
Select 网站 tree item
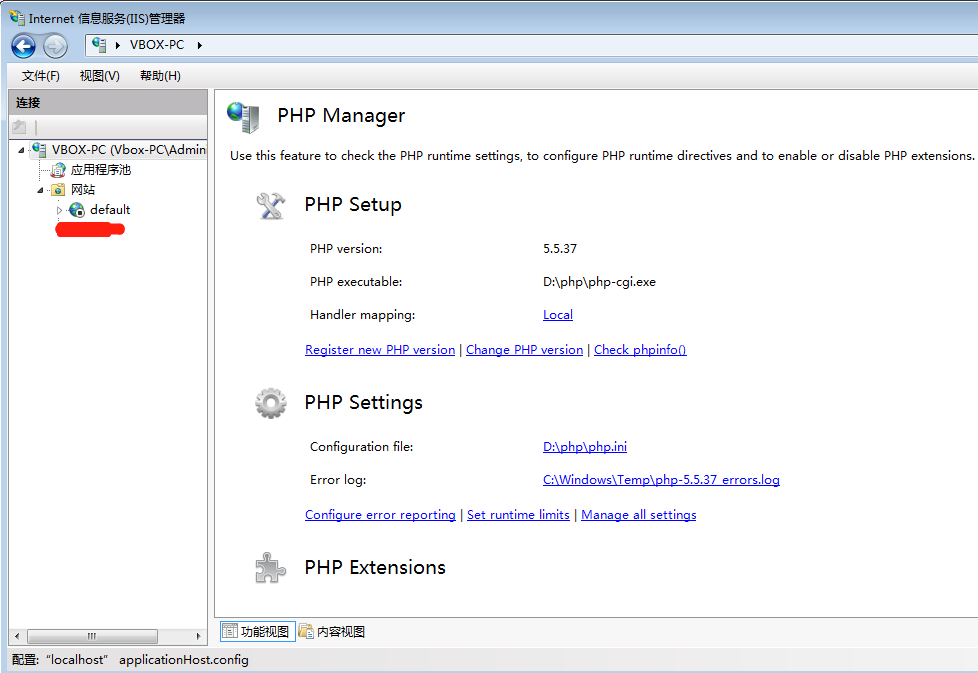pyautogui.click(x=83, y=190)
